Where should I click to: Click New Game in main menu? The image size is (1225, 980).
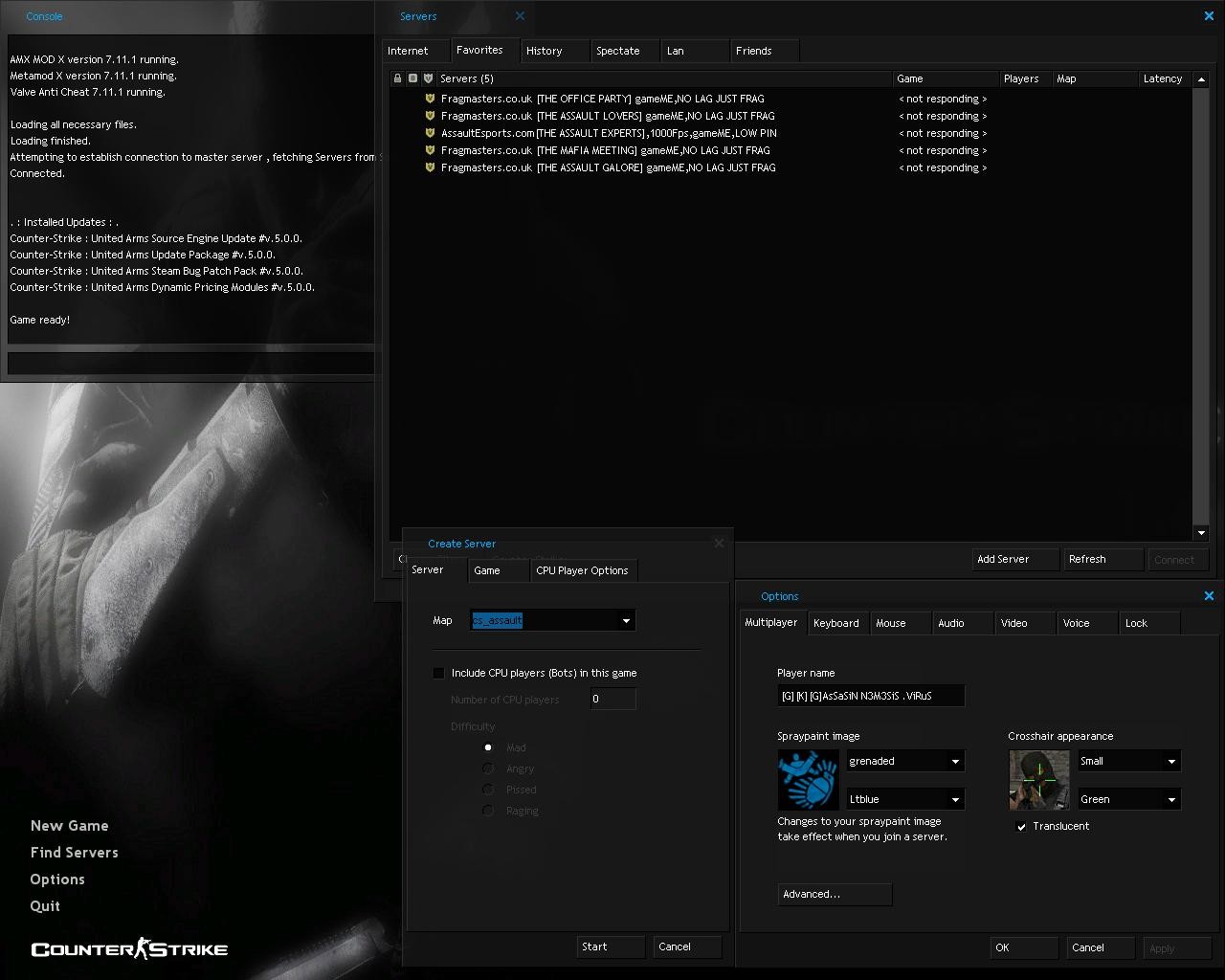[70, 826]
